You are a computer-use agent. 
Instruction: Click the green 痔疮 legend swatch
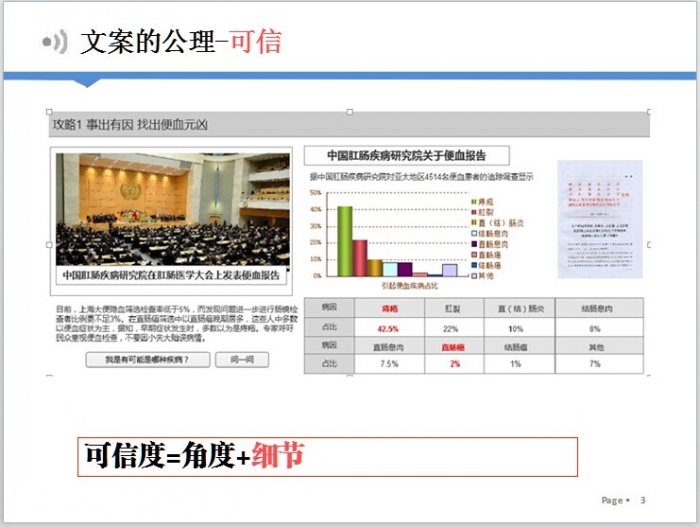(x=474, y=202)
